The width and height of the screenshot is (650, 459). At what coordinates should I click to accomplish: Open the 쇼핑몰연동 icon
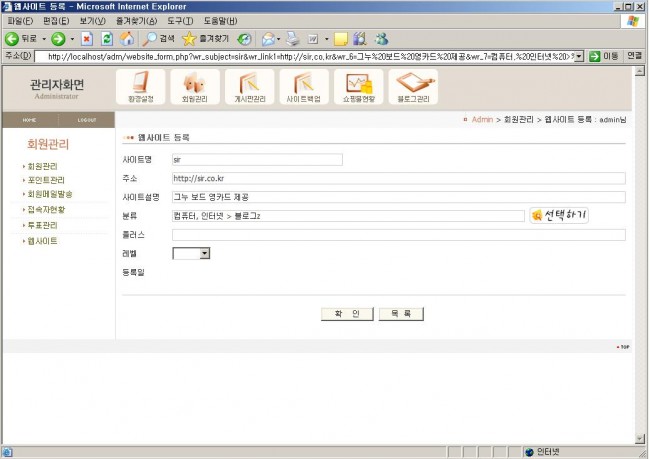point(358,88)
